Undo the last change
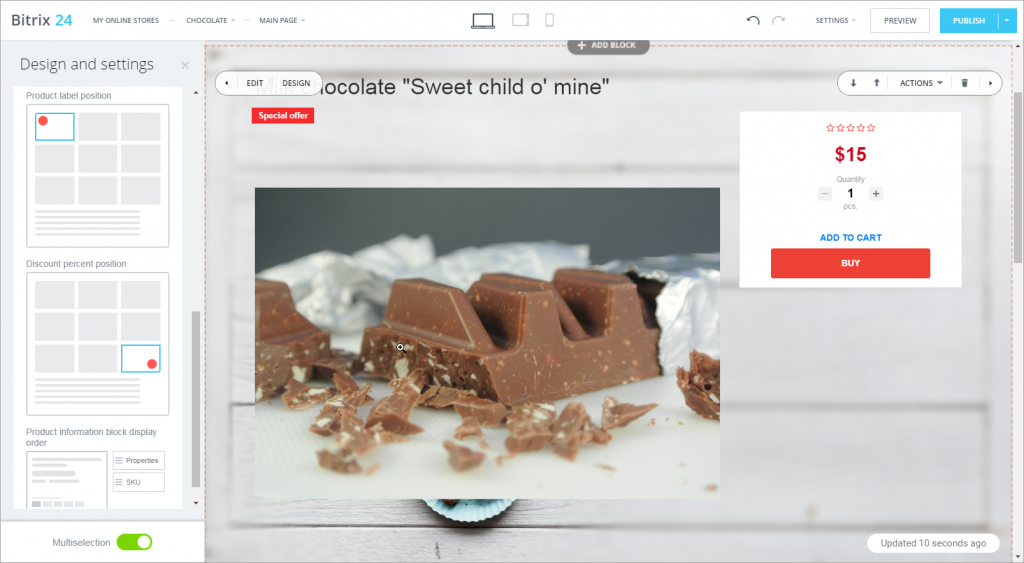 753,20
